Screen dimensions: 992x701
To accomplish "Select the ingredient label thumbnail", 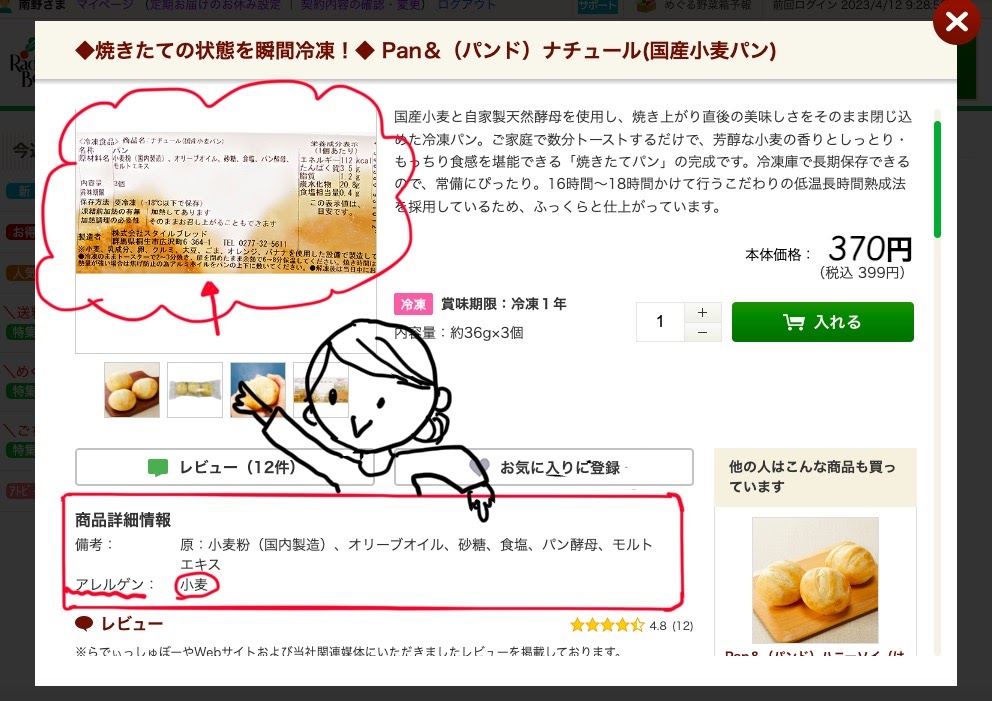I will (321, 390).
